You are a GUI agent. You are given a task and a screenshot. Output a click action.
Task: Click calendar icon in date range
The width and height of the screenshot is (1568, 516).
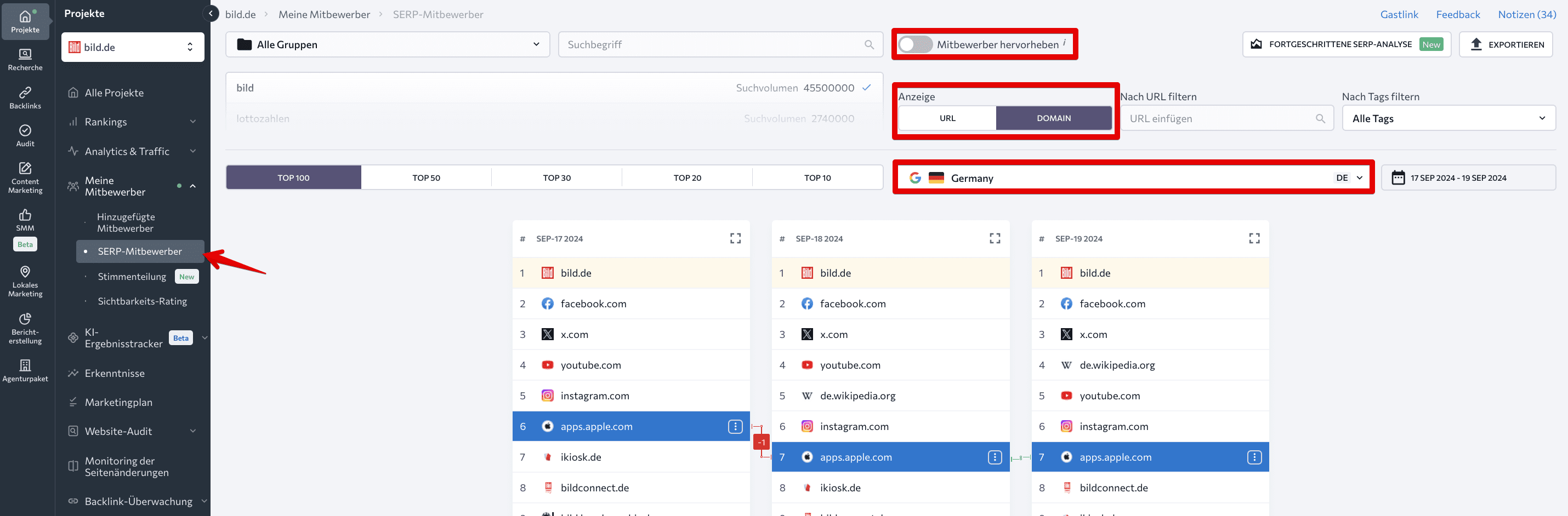point(1398,177)
